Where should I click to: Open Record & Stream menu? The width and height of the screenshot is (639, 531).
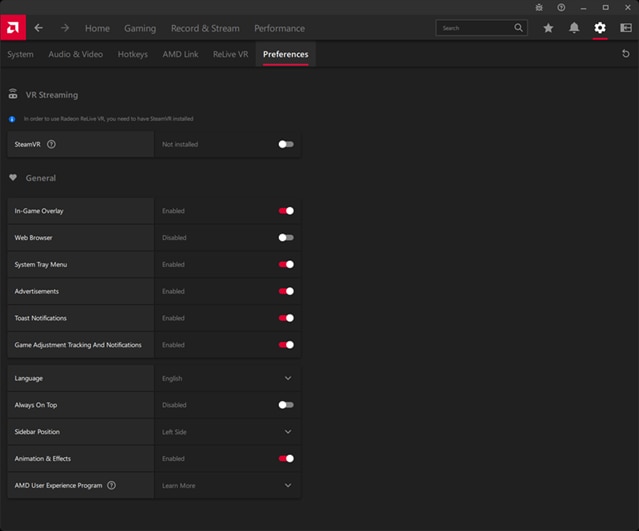coord(205,28)
